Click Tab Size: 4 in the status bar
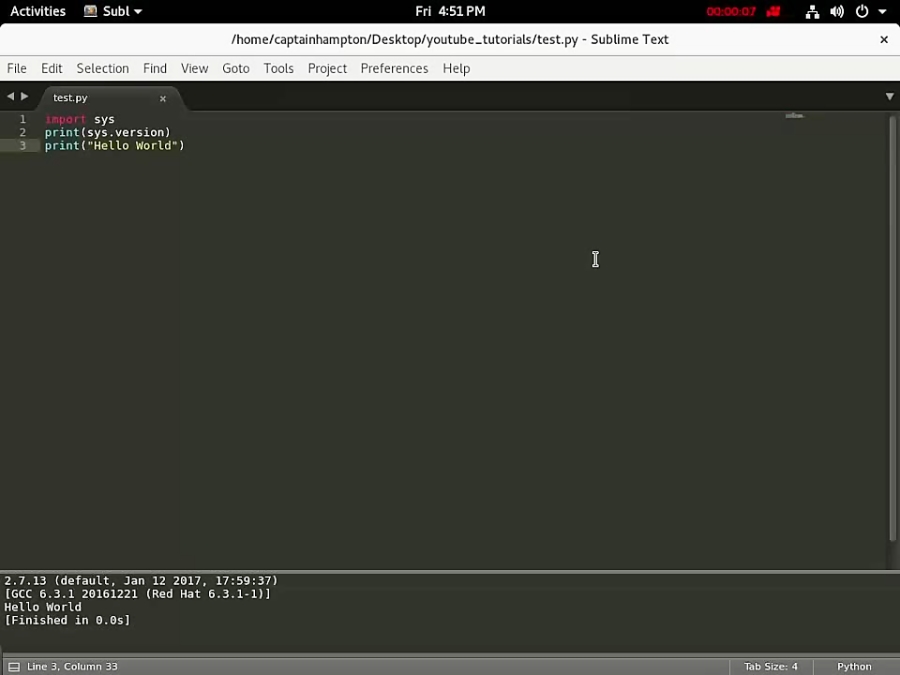 tap(770, 666)
